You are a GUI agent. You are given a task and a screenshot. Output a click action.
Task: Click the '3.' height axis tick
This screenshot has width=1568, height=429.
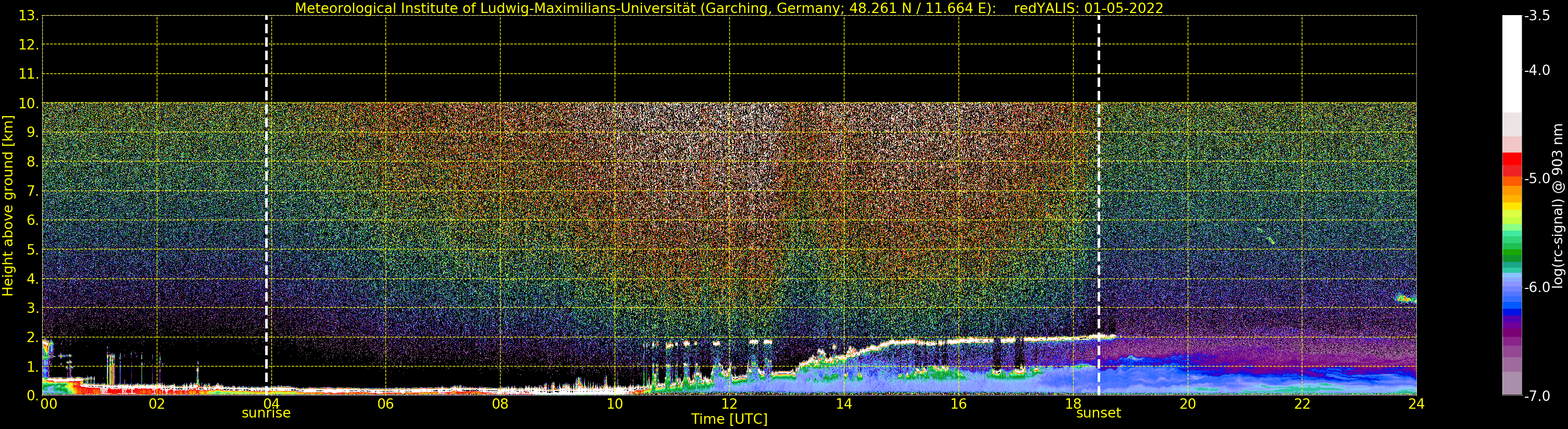[33, 308]
